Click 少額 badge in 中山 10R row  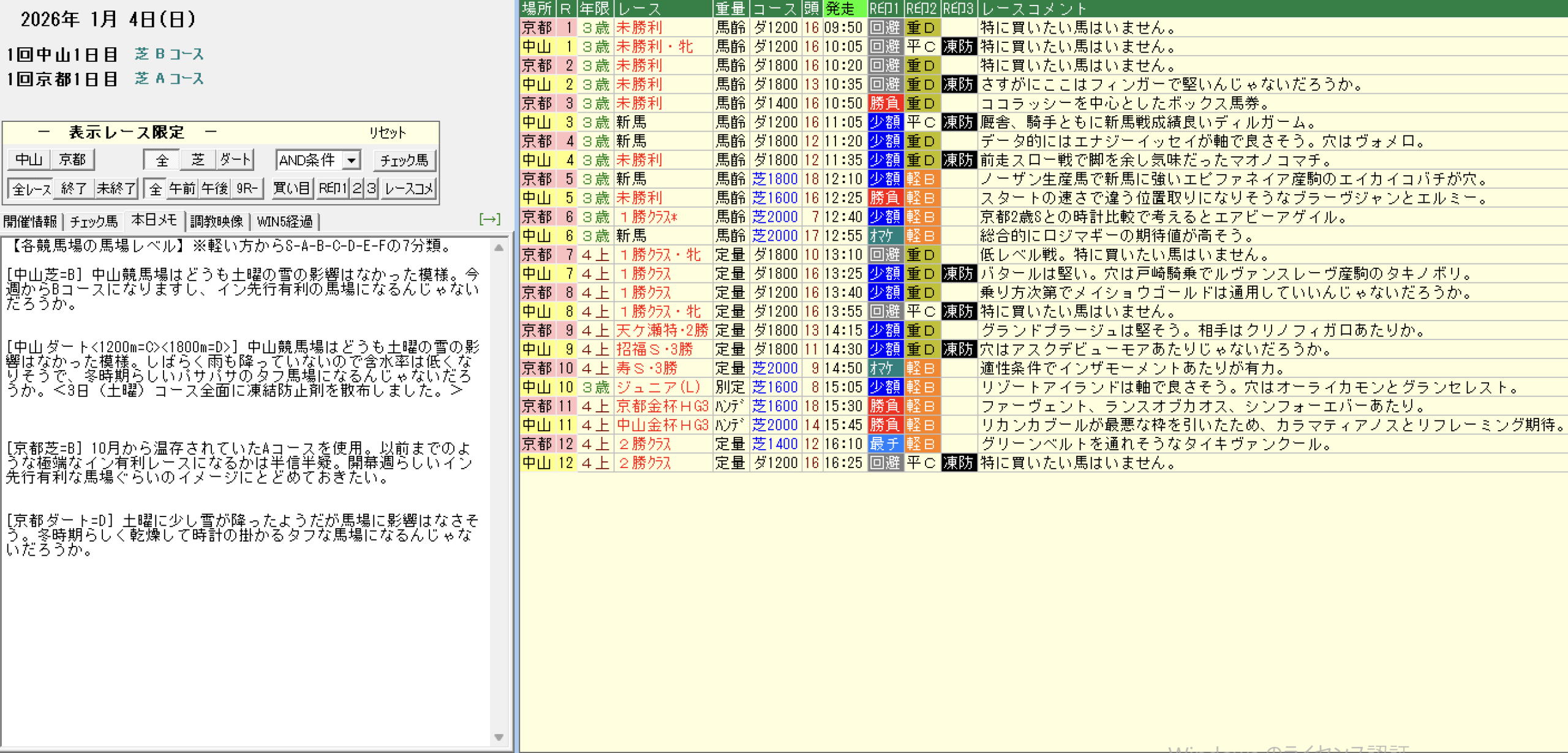[x=885, y=387]
